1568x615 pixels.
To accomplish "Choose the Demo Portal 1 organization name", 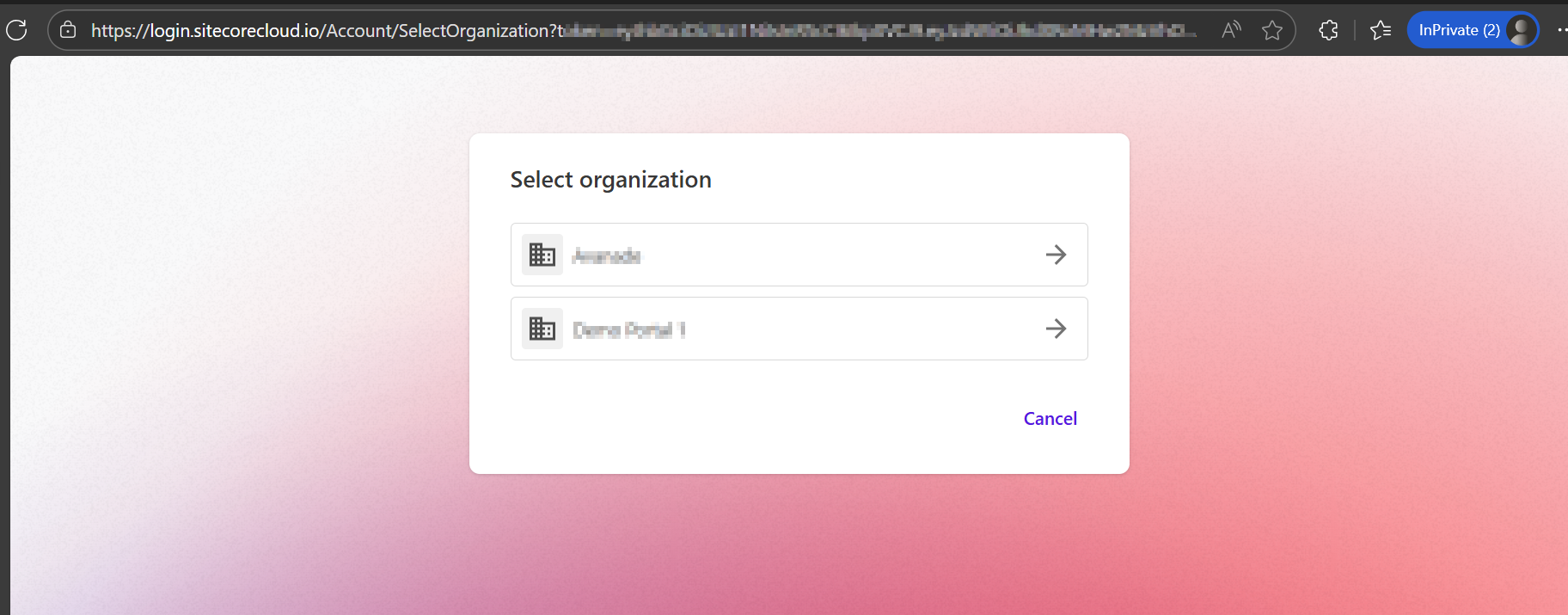I will 628,329.
